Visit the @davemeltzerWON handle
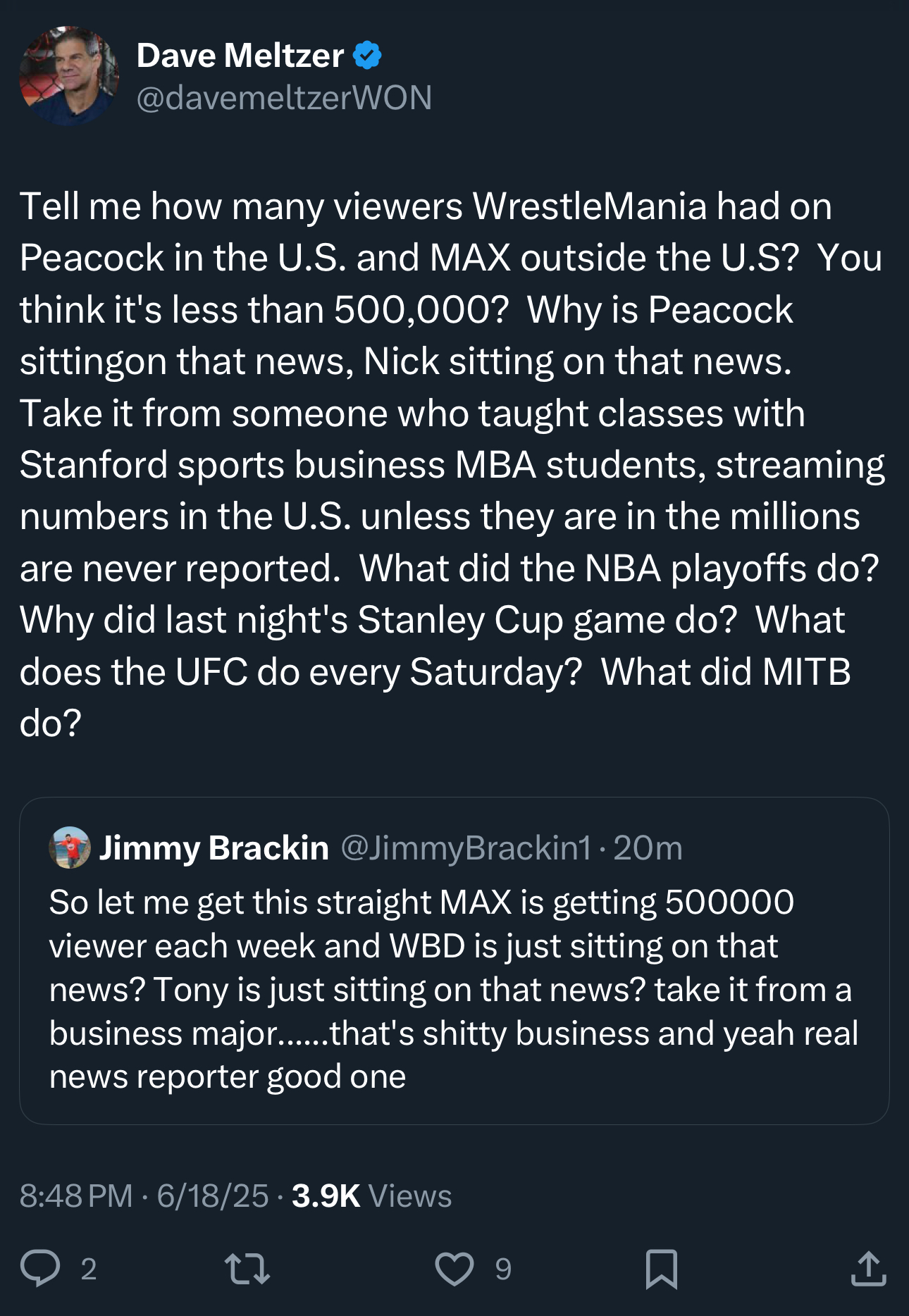Viewport: 909px width, 1316px height. (284, 97)
